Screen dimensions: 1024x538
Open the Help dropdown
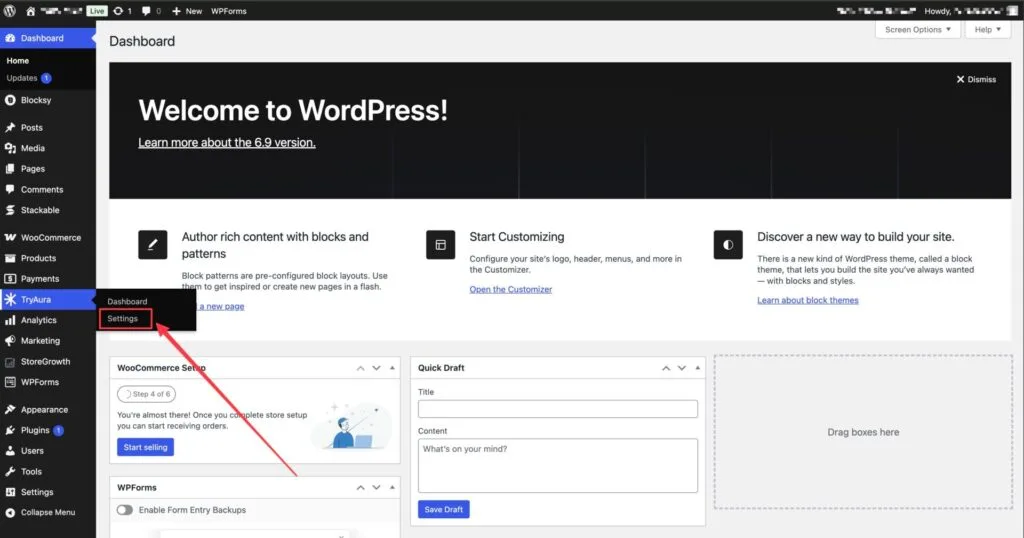[x=987, y=29]
